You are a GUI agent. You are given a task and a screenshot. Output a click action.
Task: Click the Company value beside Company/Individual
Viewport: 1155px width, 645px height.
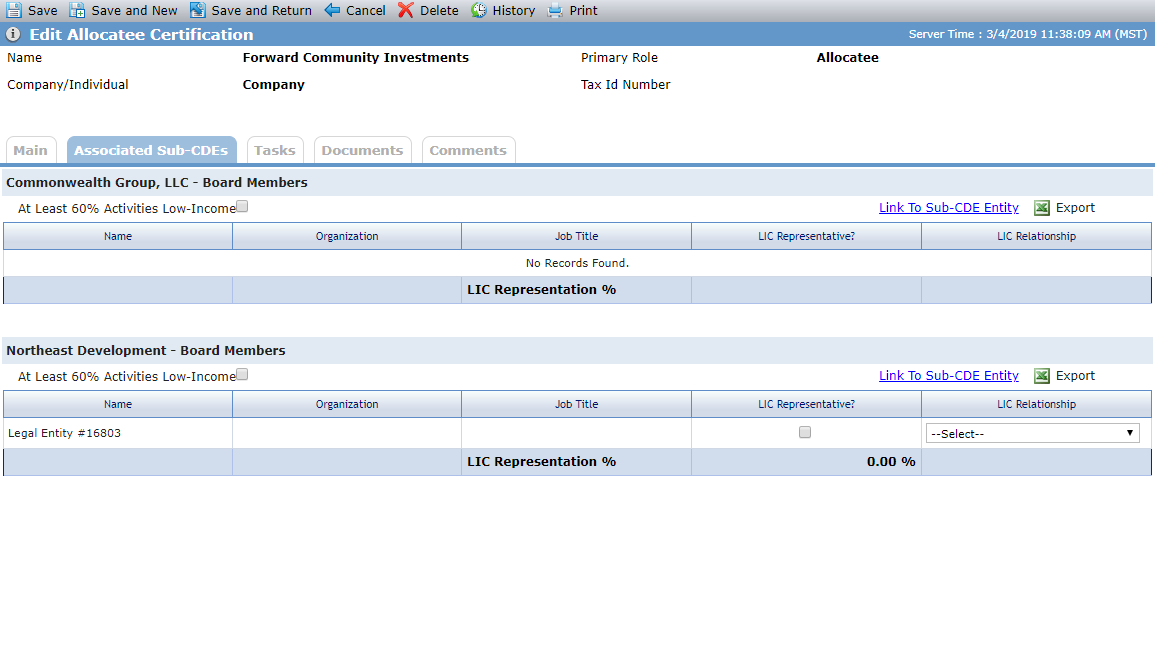click(273, 85)
